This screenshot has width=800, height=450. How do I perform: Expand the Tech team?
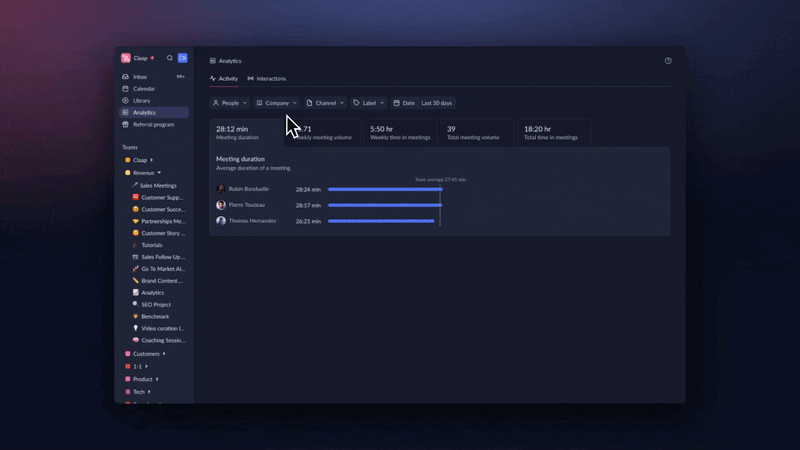149,392
